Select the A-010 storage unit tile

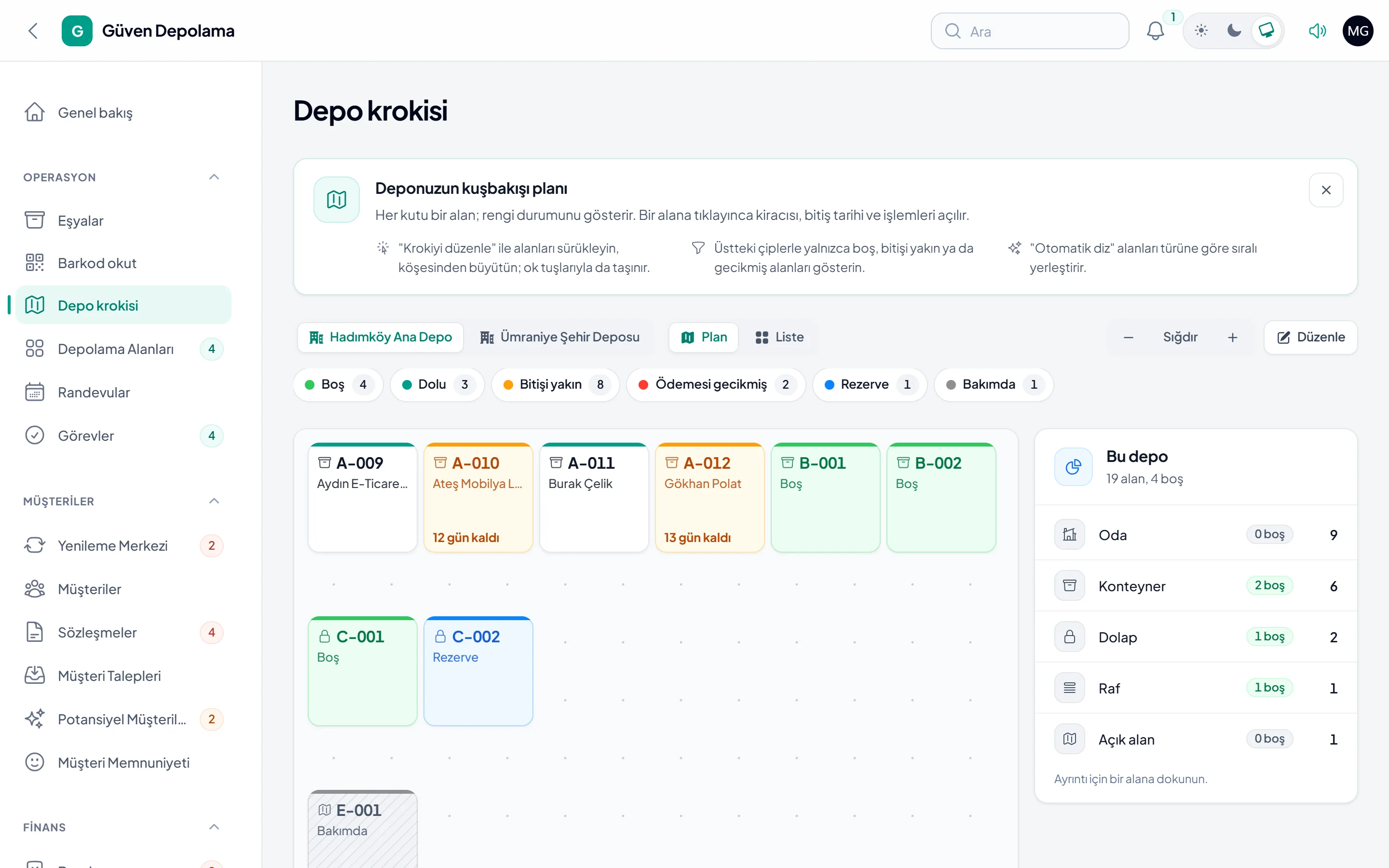(478, 497)
